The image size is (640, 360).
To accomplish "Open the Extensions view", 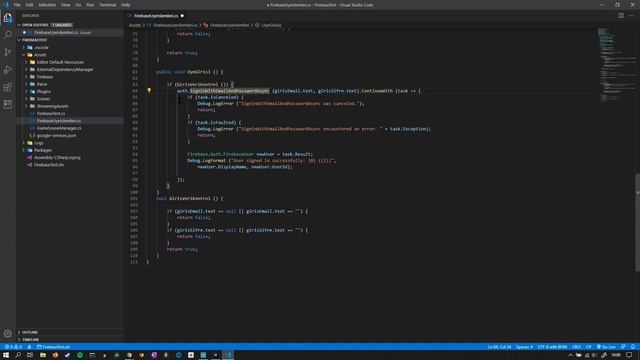I will (x=8, y=87).
